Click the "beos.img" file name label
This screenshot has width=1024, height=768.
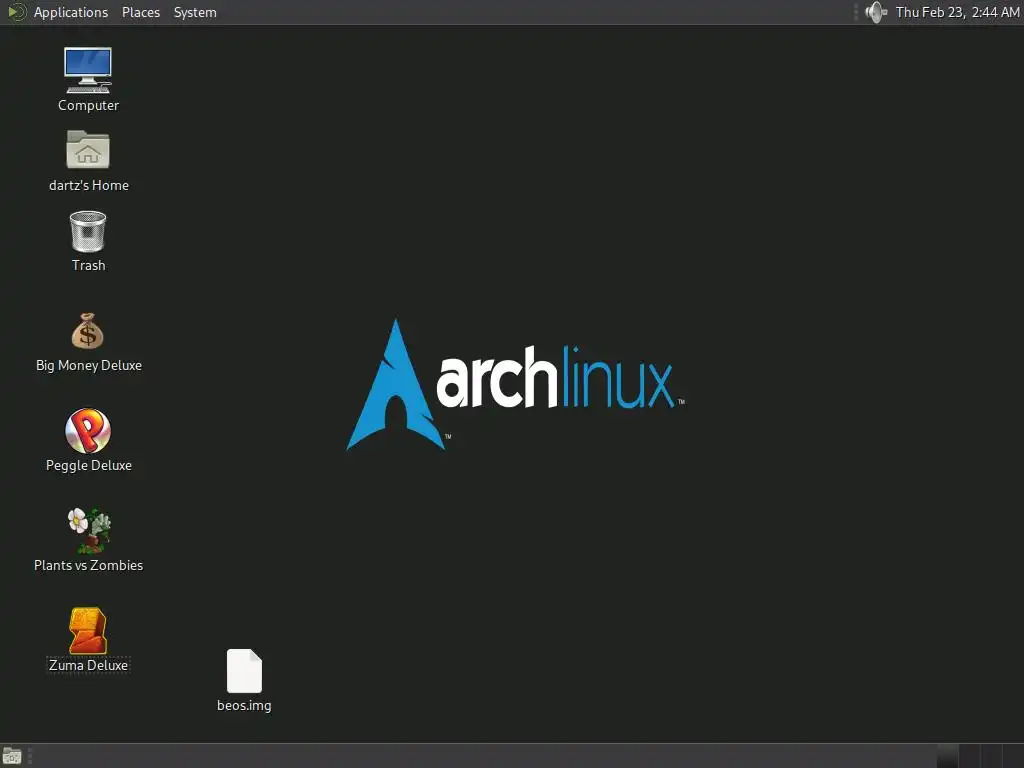(244, 705)
